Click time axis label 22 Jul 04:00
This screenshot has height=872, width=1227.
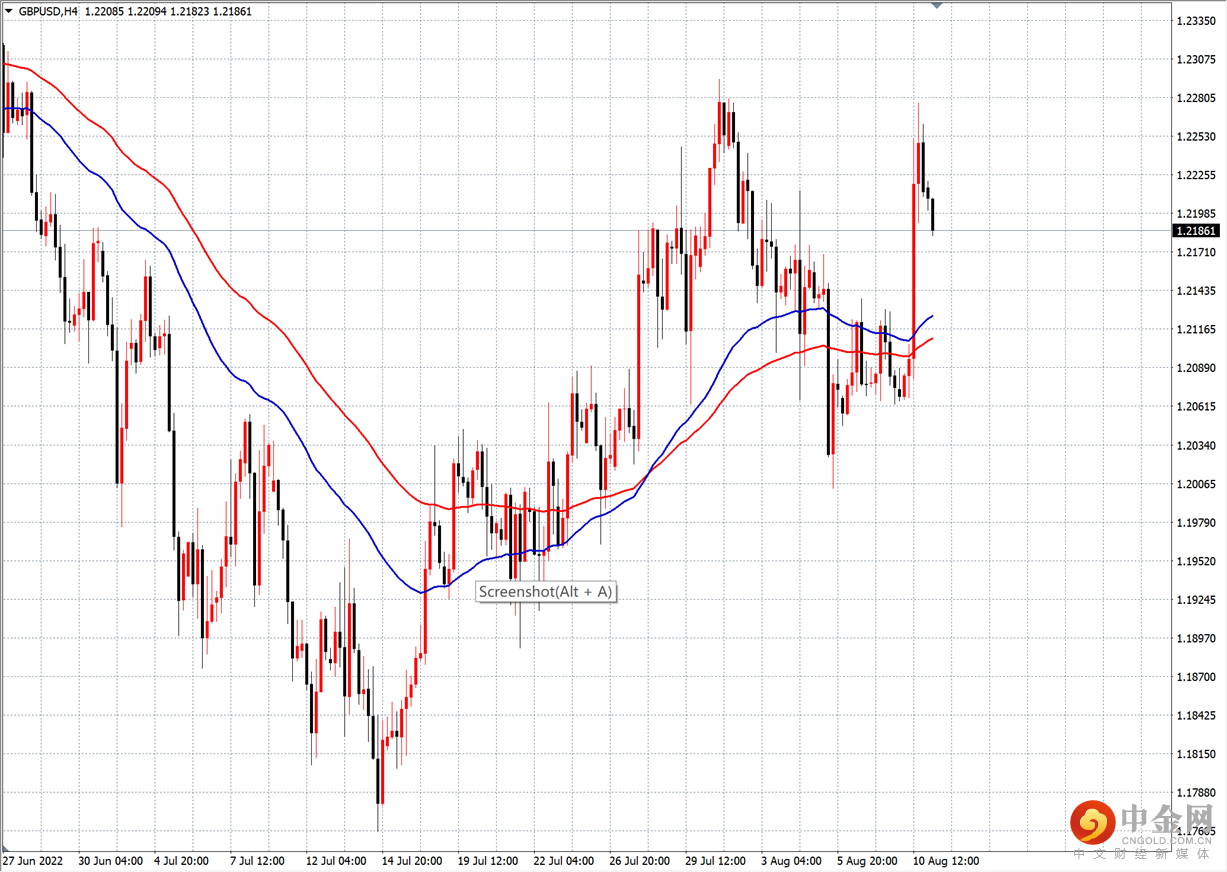click(x=564, y=861)
